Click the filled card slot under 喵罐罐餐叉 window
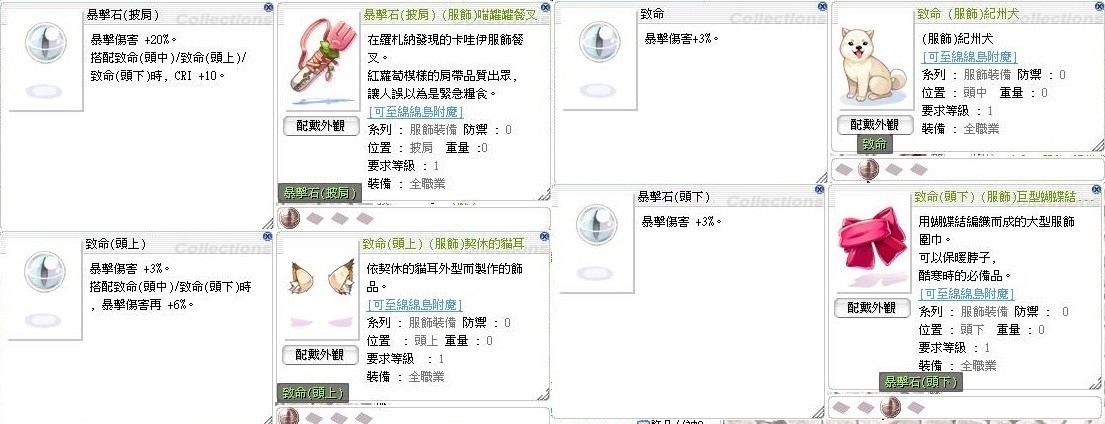This screenshot has height=424, width=1105. (289, 218)
